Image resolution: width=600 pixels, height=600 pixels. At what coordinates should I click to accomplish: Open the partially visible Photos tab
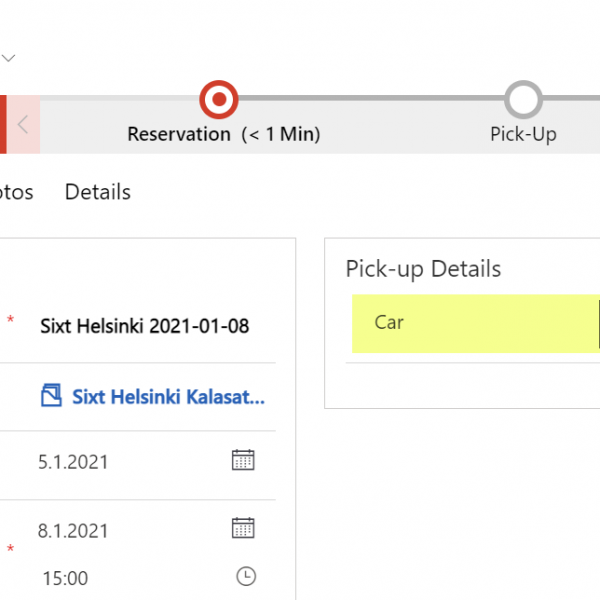[16, 192]
